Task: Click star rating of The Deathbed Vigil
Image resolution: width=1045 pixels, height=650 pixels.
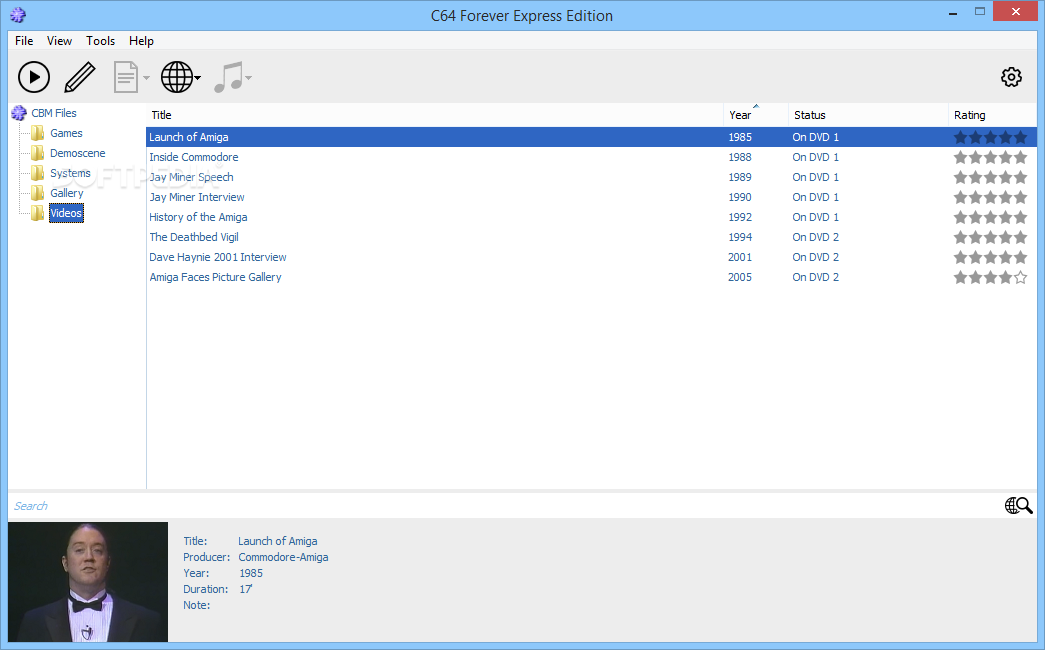Action: 990,237
